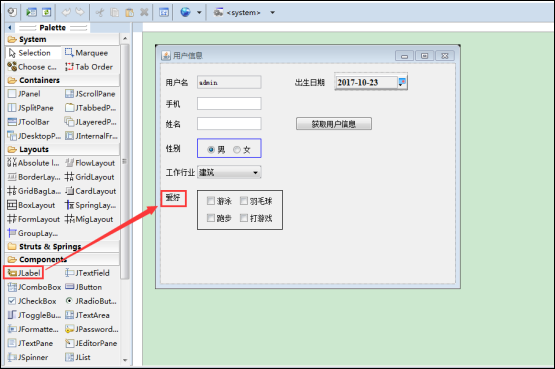Check the 打游戏 checkbox

click(x=244, y=218)
